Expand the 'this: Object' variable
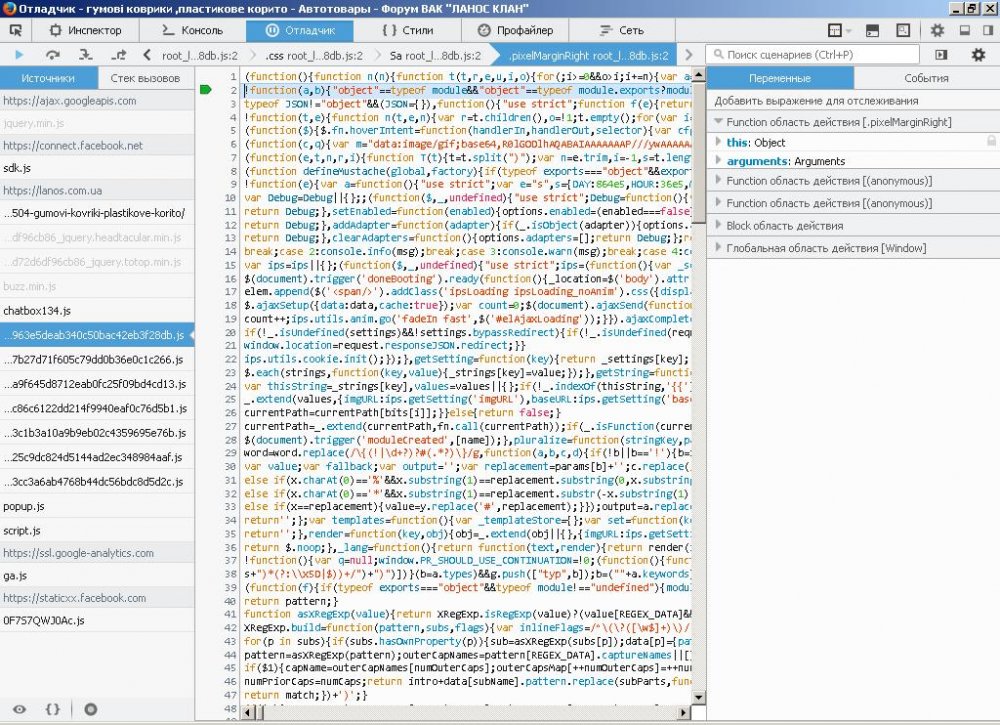Image resolution: width=1000 pixels, height=725 pixels. [719, 143]
